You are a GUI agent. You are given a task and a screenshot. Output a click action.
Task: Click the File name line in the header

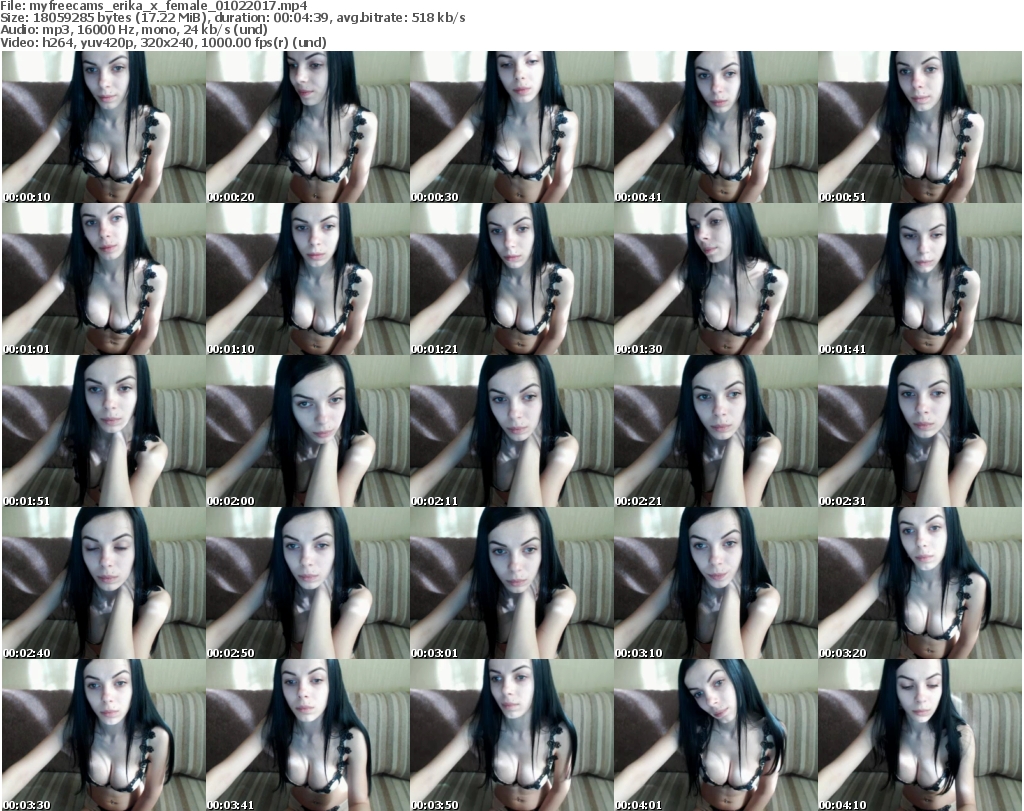153,5
